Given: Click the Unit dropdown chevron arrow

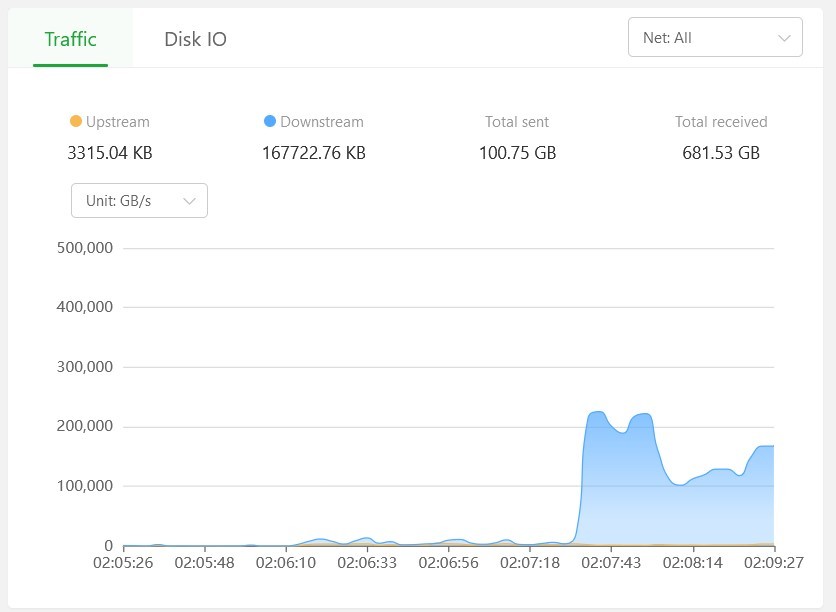Looking at the screenshot, I should pos(190,201).
